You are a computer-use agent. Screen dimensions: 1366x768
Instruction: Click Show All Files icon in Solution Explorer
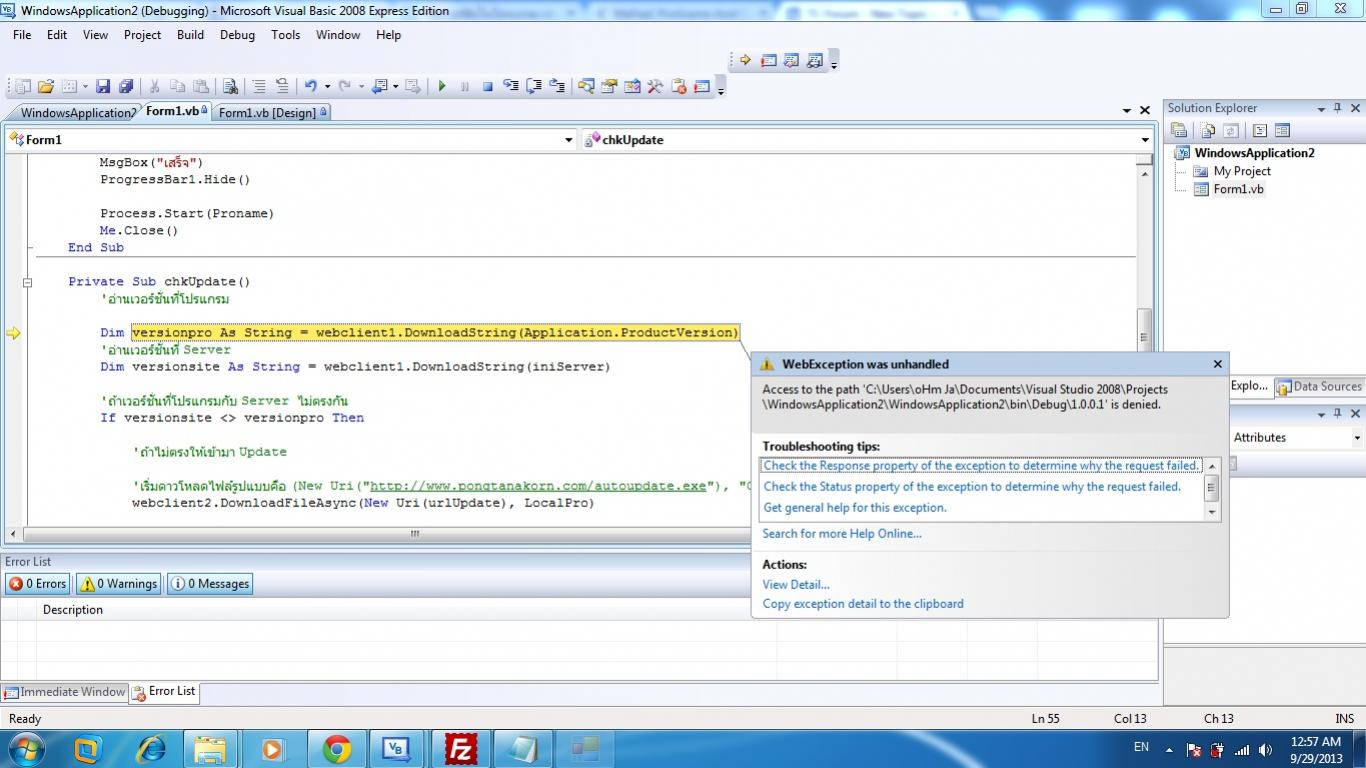pos(1208,130)
